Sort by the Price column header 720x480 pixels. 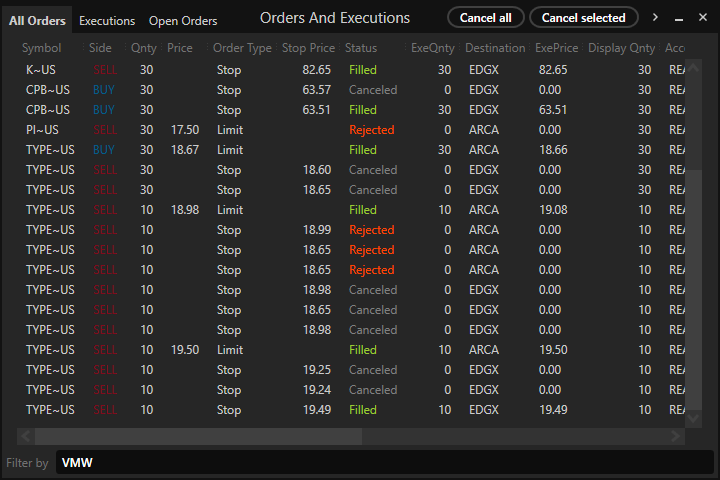(180, 48)
